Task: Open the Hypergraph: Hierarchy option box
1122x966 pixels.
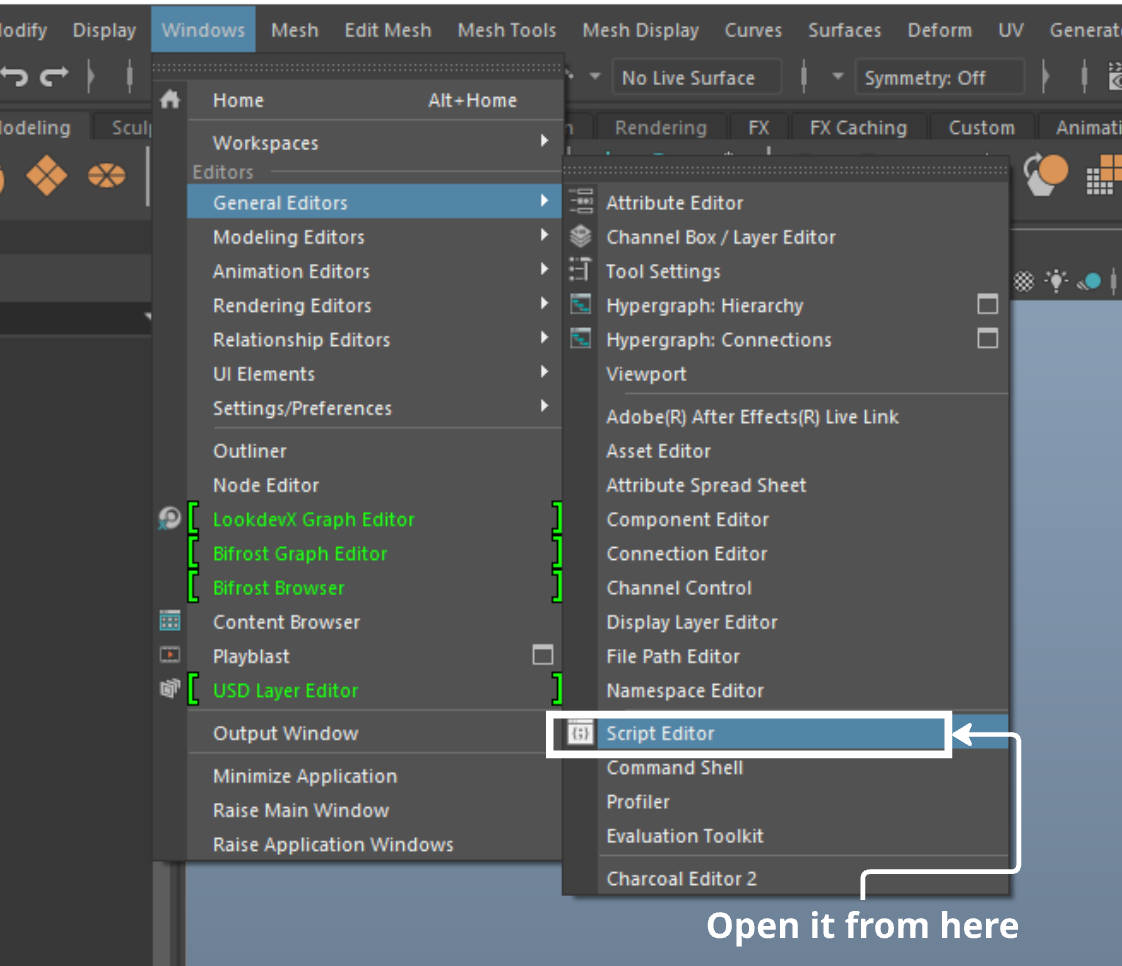Action: pos(987,305)
